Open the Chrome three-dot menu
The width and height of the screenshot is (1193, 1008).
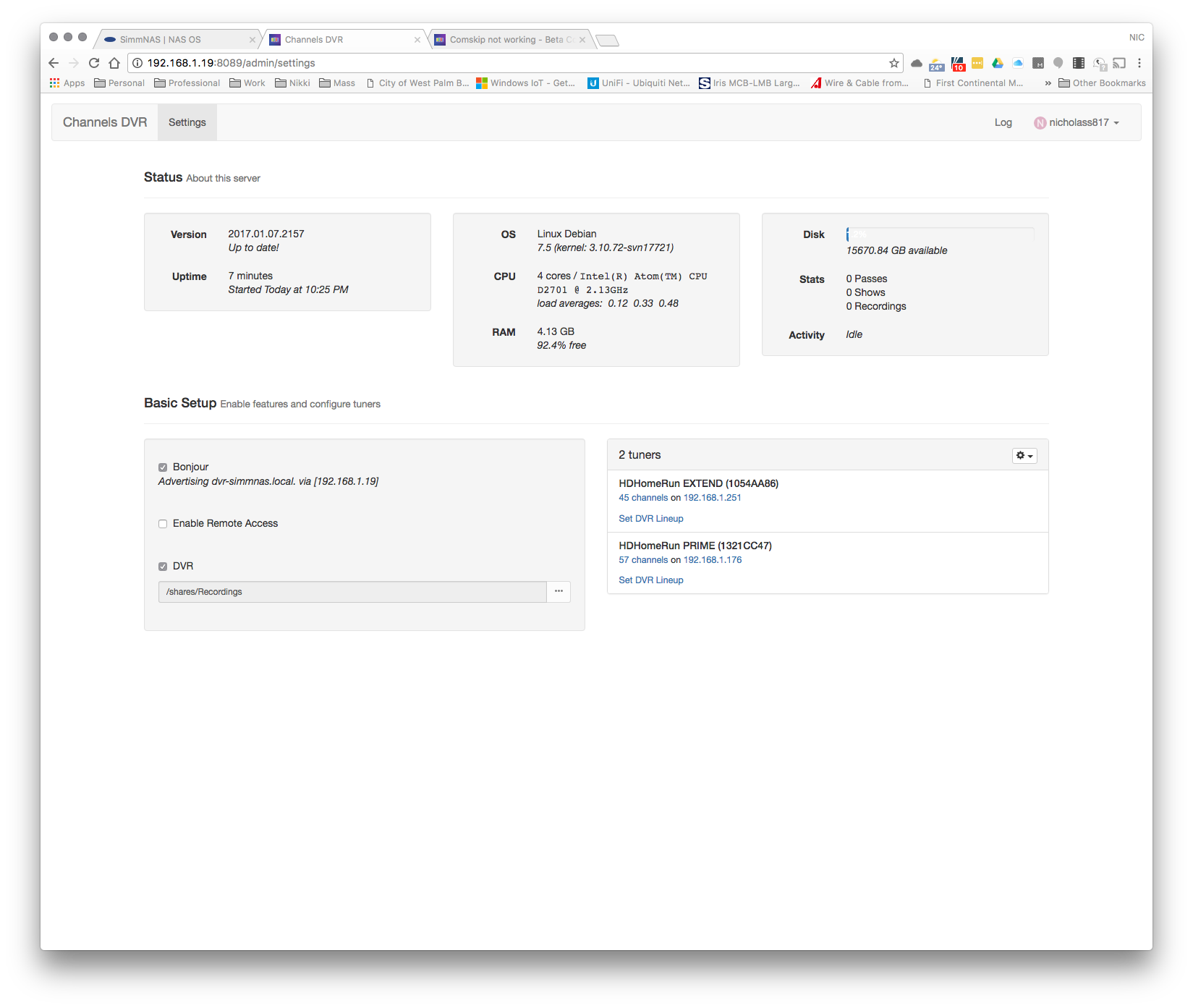[1139, 63]
